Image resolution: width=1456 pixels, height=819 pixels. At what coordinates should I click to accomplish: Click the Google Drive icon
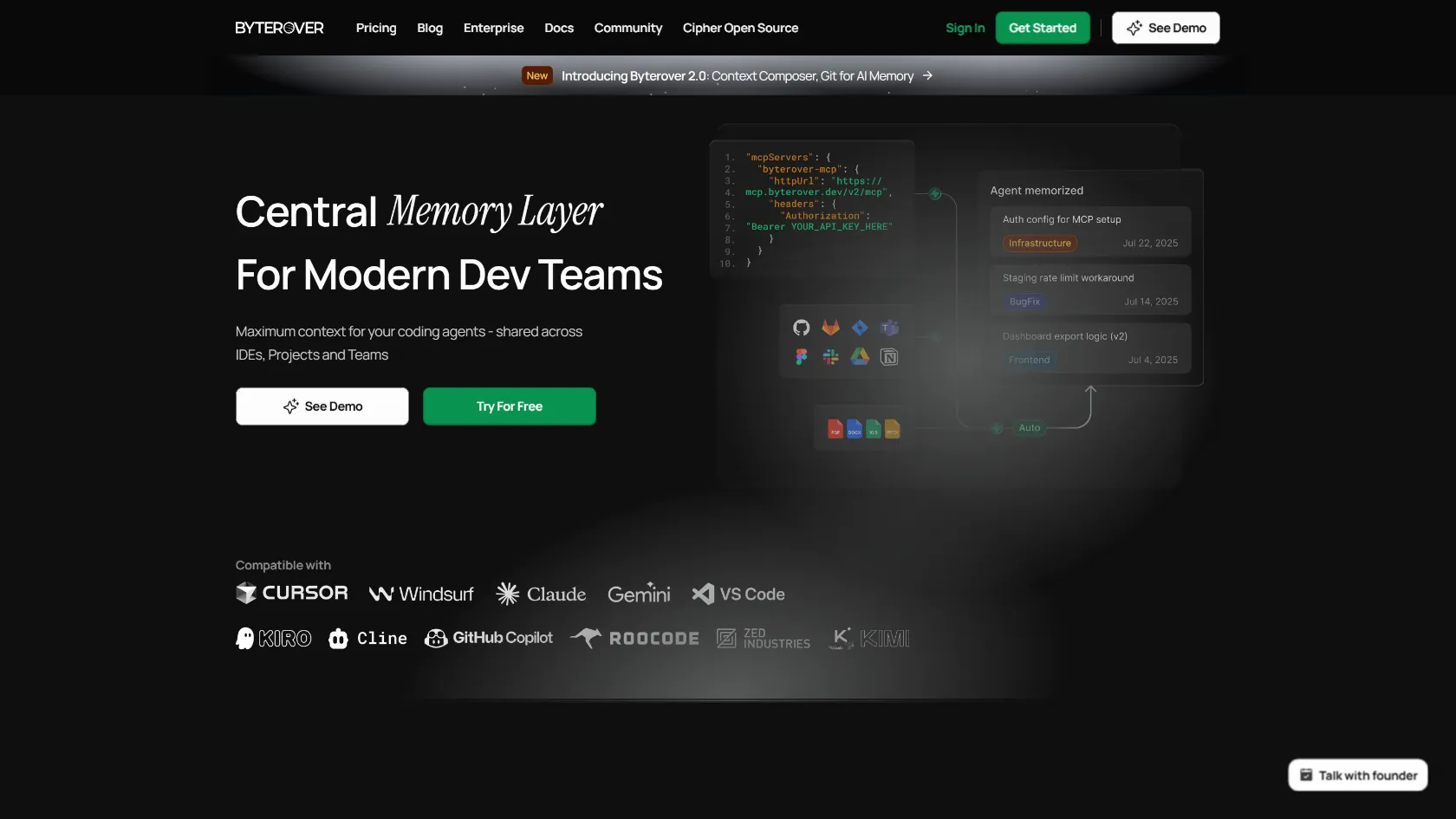coord(860,357)
